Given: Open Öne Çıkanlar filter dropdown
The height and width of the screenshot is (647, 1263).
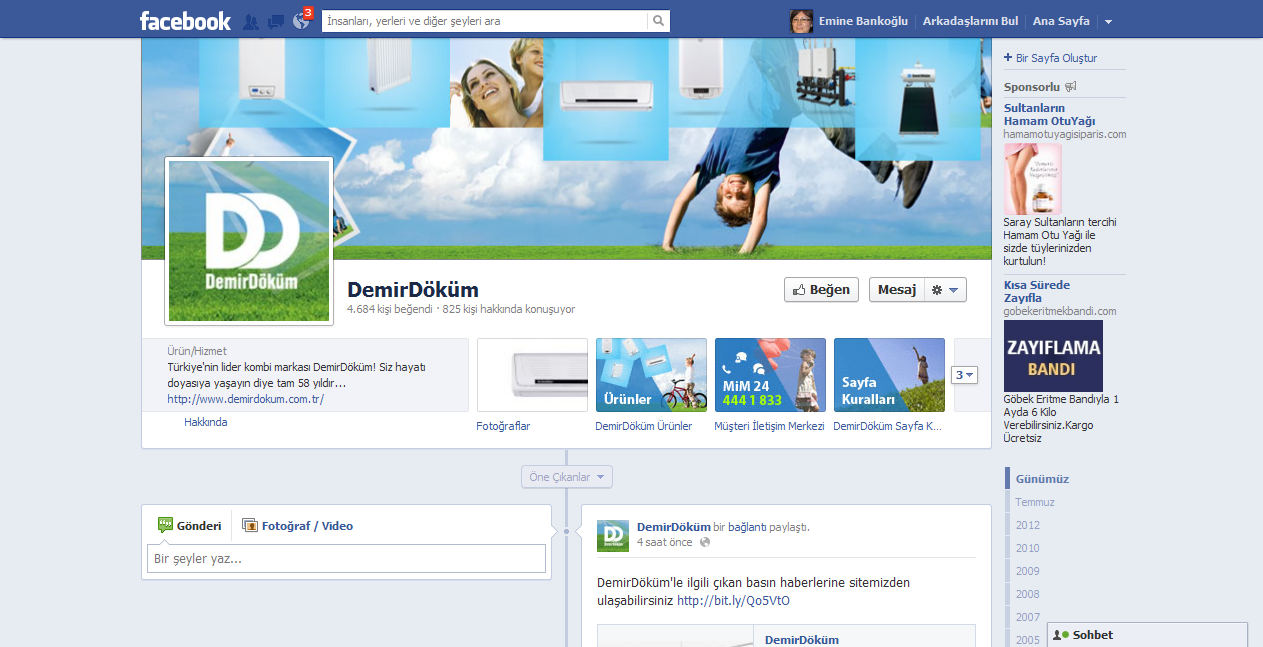Looking at the screenshot, I should coord(567,477).
